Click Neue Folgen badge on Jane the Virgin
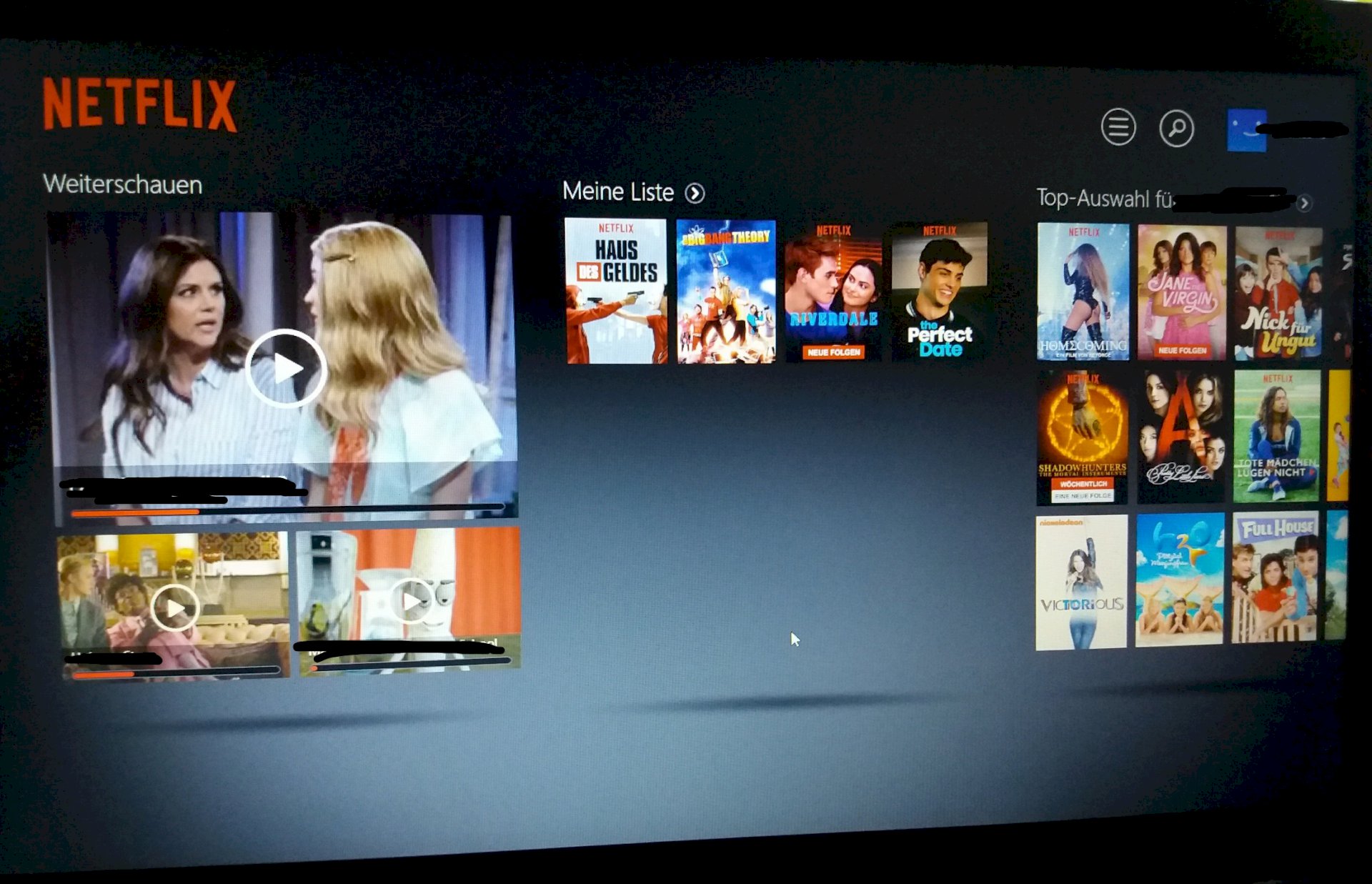 click(x=1182, y=350)
